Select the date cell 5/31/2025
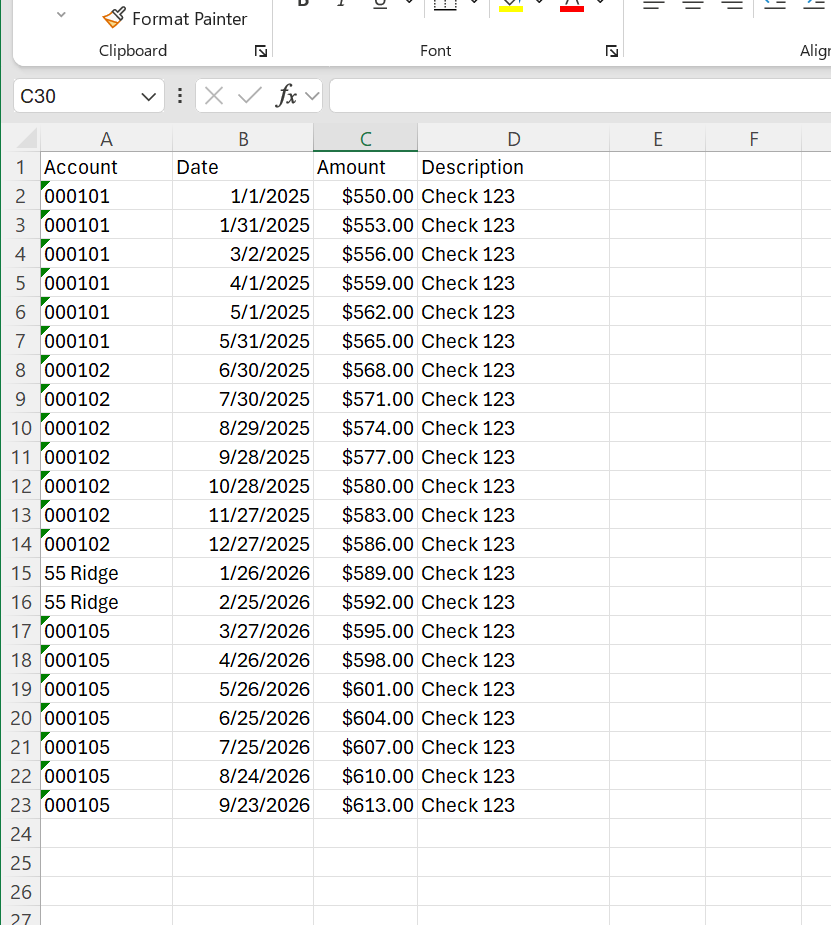This screenshot has width=831, height=925. (243, 341)
